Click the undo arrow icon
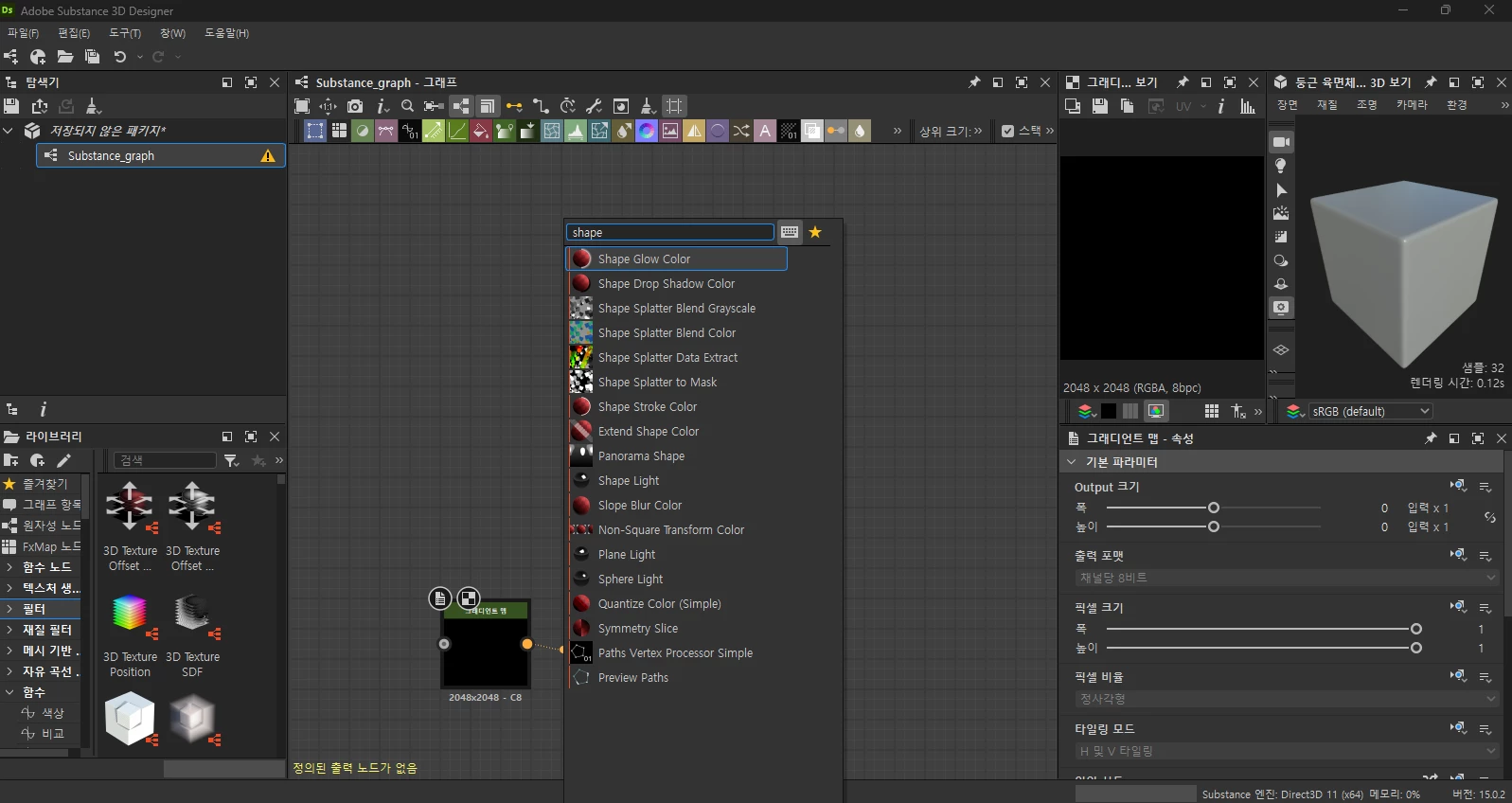 click(120, 57)
